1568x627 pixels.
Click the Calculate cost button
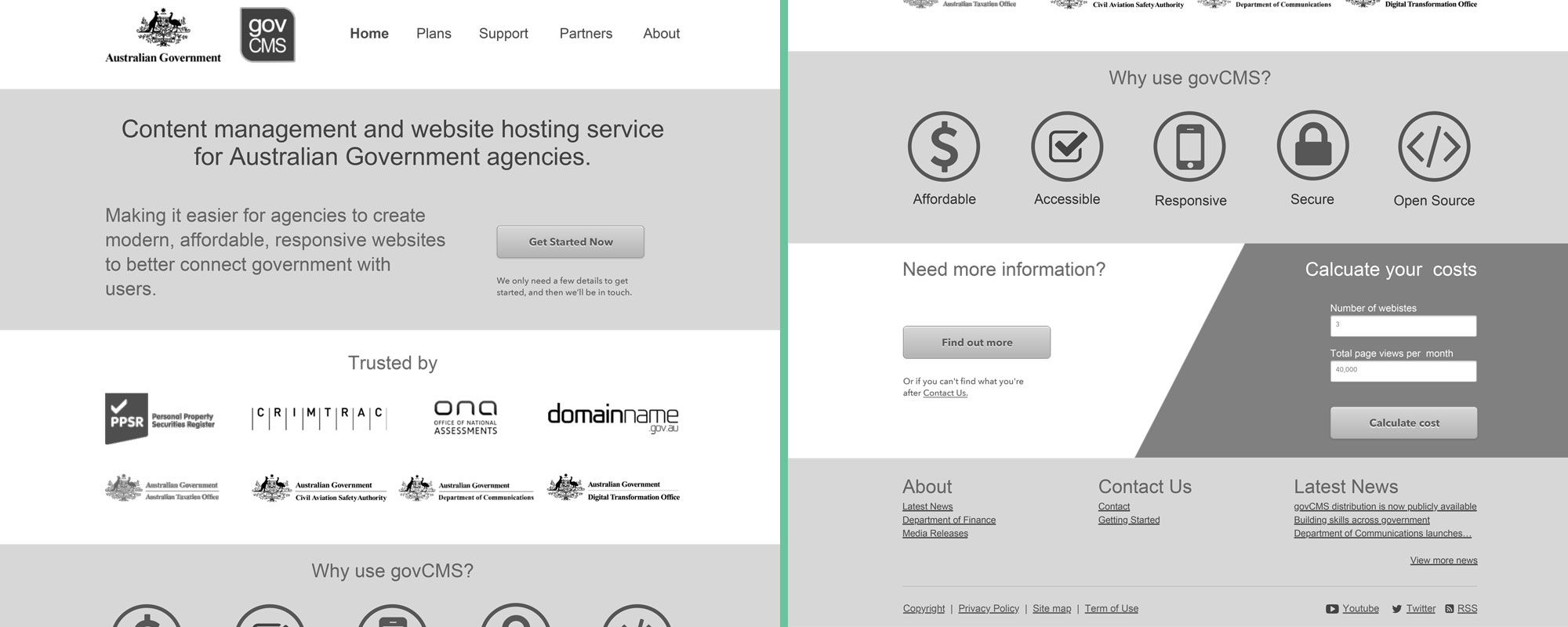pyautogui.click(x=1403, y=422)
